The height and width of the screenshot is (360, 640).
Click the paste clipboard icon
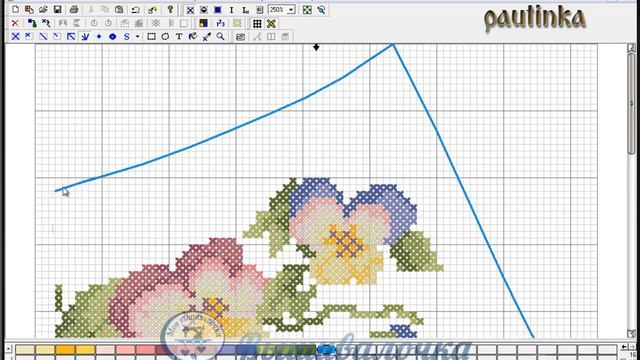coord(119,9)
